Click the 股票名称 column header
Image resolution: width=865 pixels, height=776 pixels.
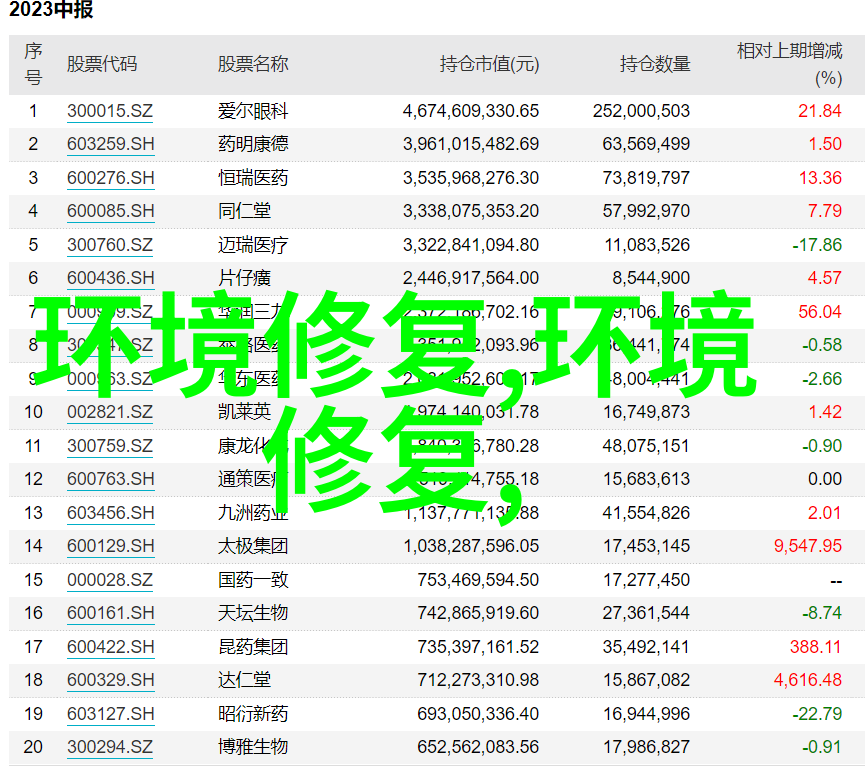point(253,65)
